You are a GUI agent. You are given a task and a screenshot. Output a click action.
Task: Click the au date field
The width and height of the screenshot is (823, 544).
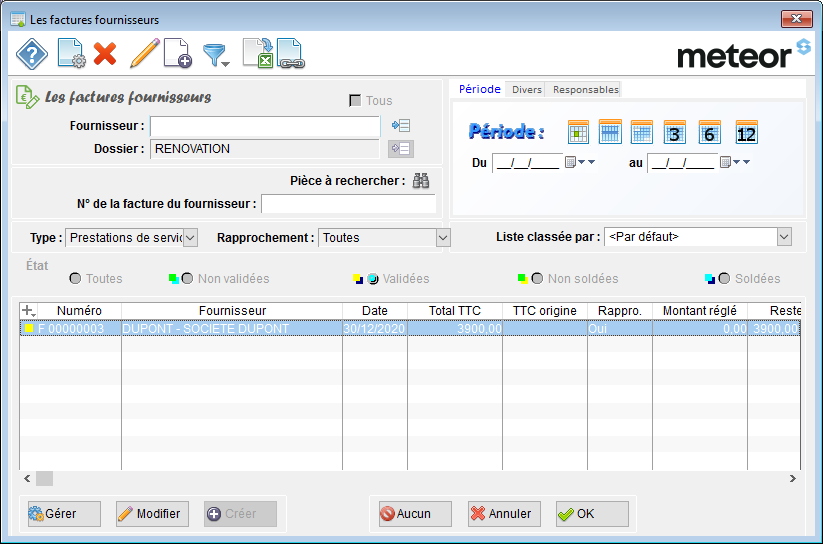683,163
